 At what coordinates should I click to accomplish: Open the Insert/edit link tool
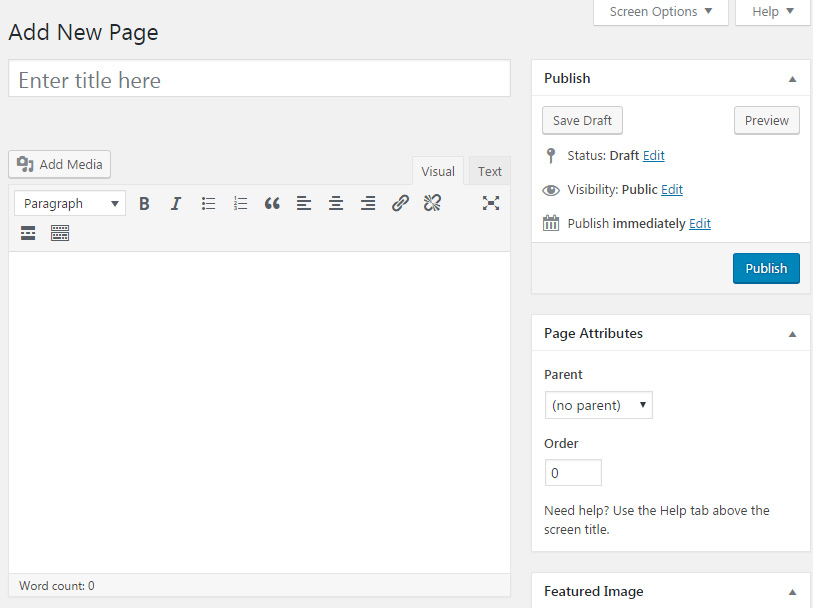coord(400,203)
